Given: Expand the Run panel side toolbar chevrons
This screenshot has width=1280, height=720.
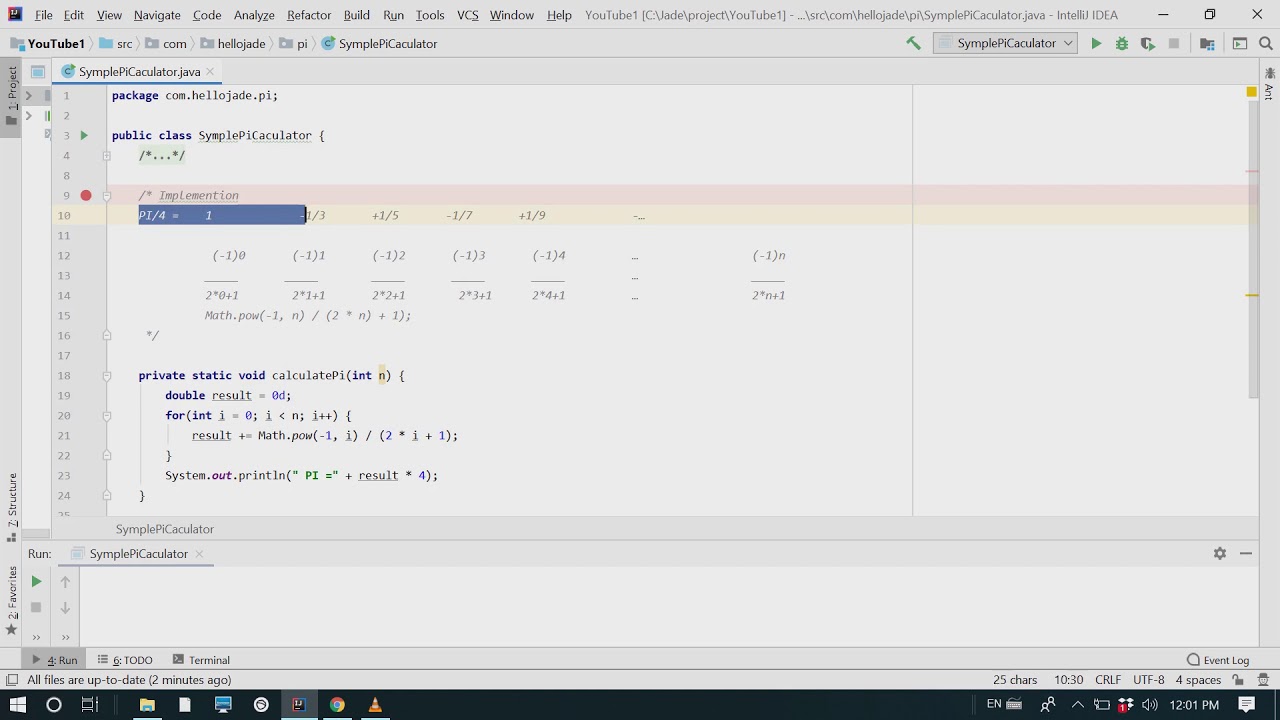Looking at the screenshot, I should click(x=36, y=637).
